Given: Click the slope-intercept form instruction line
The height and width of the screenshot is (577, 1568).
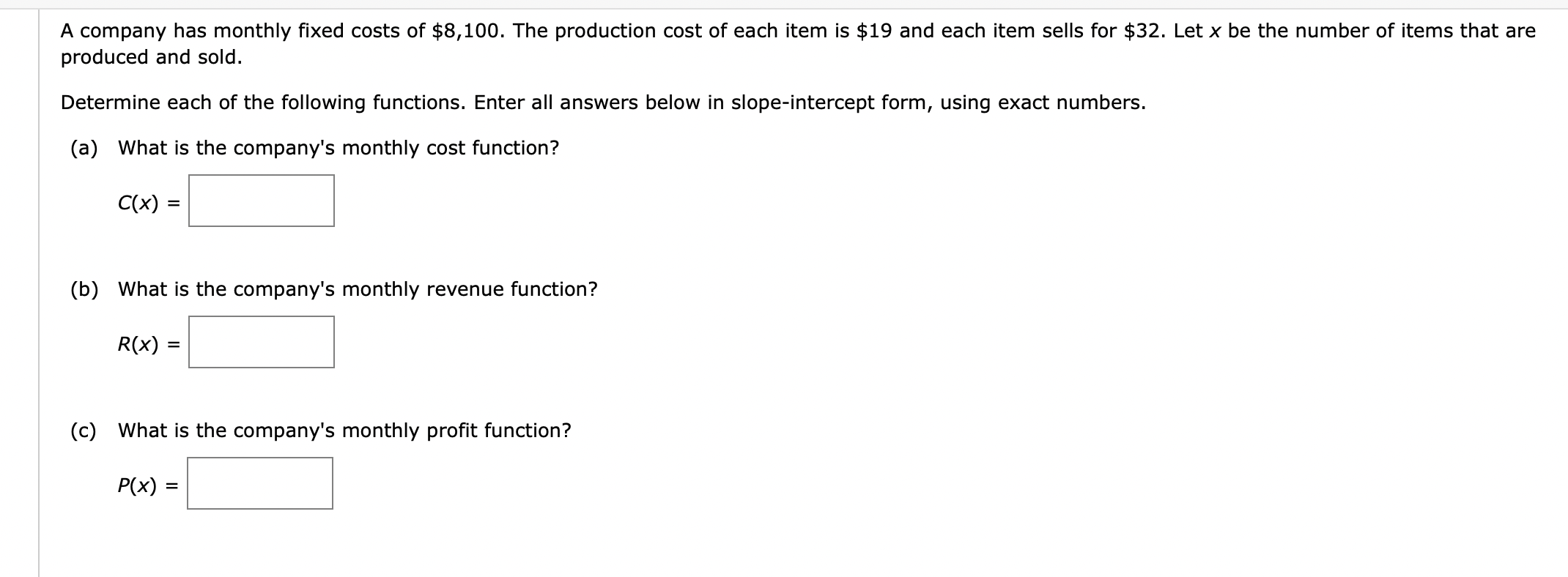Looking at the screenshot, I should (x=602, y=102).
